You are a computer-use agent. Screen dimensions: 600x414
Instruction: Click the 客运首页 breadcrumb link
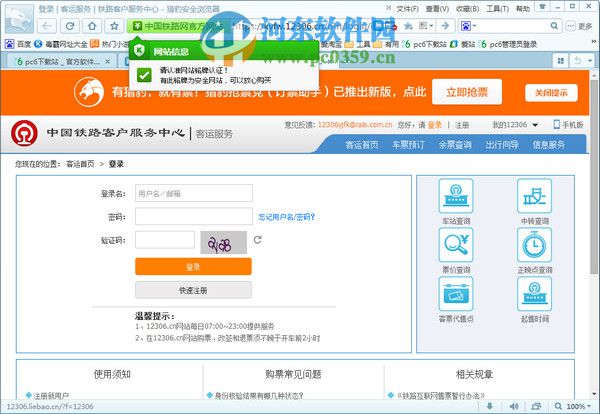[x=80, y=164]
